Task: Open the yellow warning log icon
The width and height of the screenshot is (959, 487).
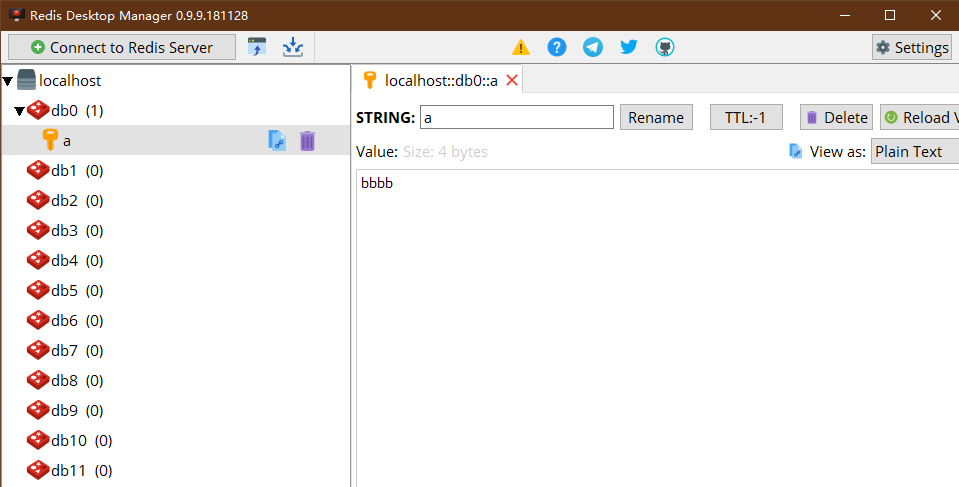Action: pyautogui.click(x=520, y=47)
